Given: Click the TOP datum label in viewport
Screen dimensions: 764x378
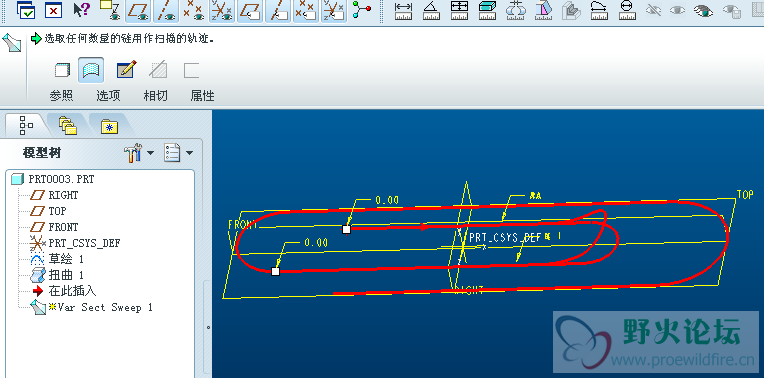Looking at the screenshot, I should pyautogui.click(x=745, y=195).
